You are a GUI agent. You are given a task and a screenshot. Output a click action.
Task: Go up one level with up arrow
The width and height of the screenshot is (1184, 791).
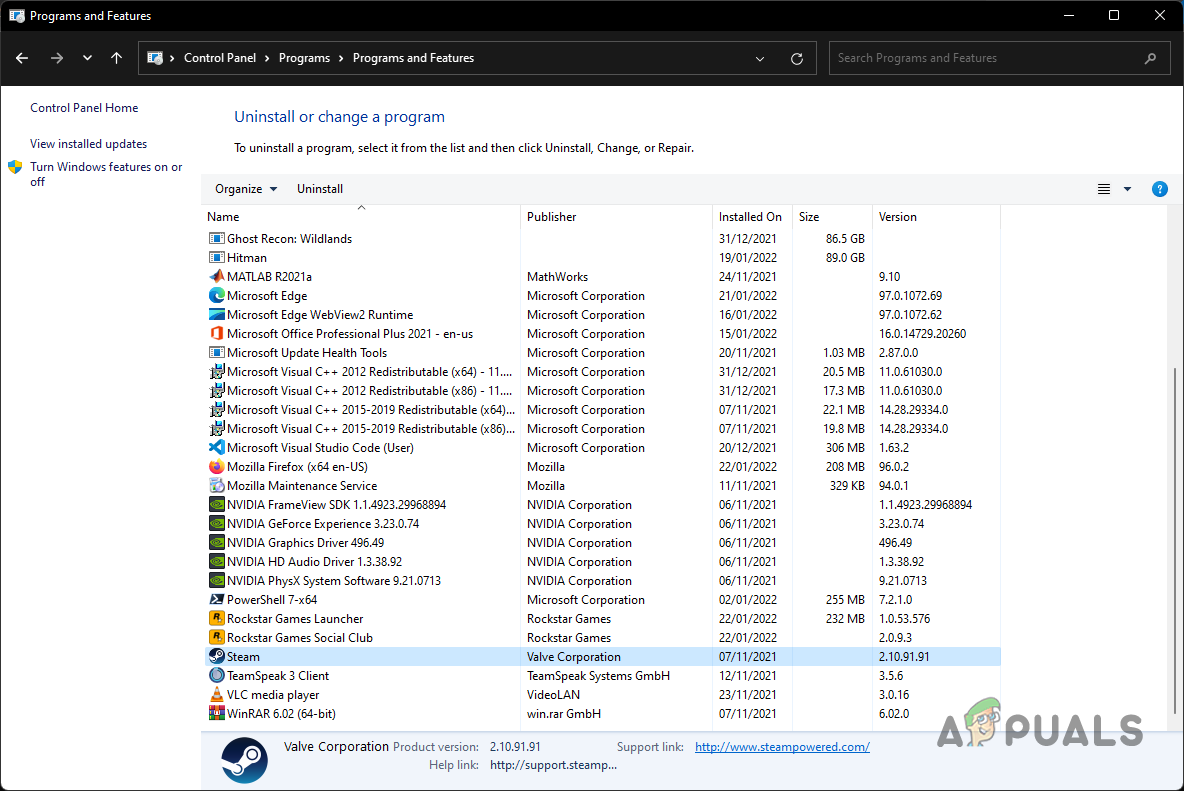click(116, 58)
